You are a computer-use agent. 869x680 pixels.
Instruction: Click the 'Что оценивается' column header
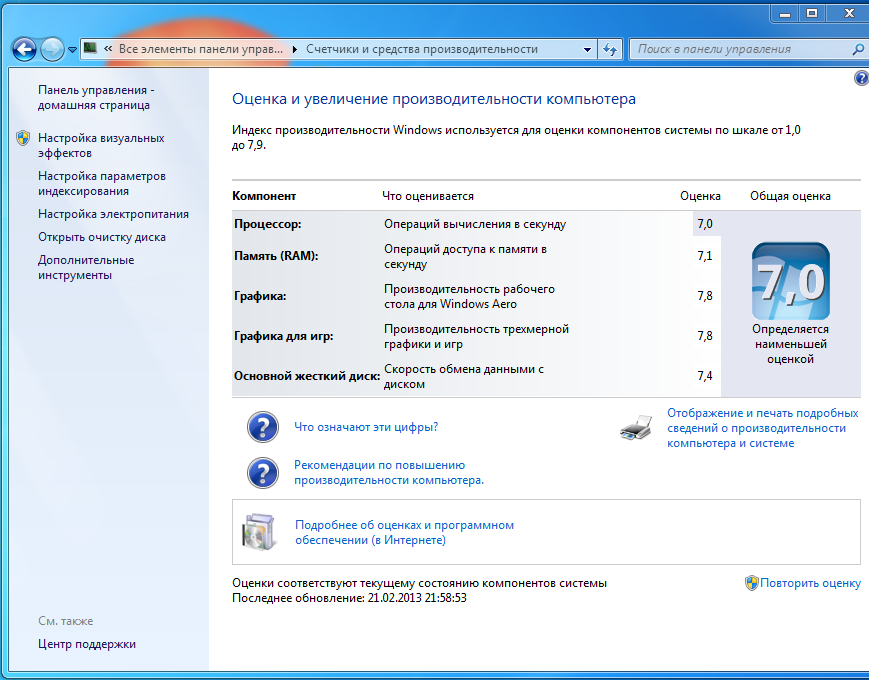(x=428, y=196)
